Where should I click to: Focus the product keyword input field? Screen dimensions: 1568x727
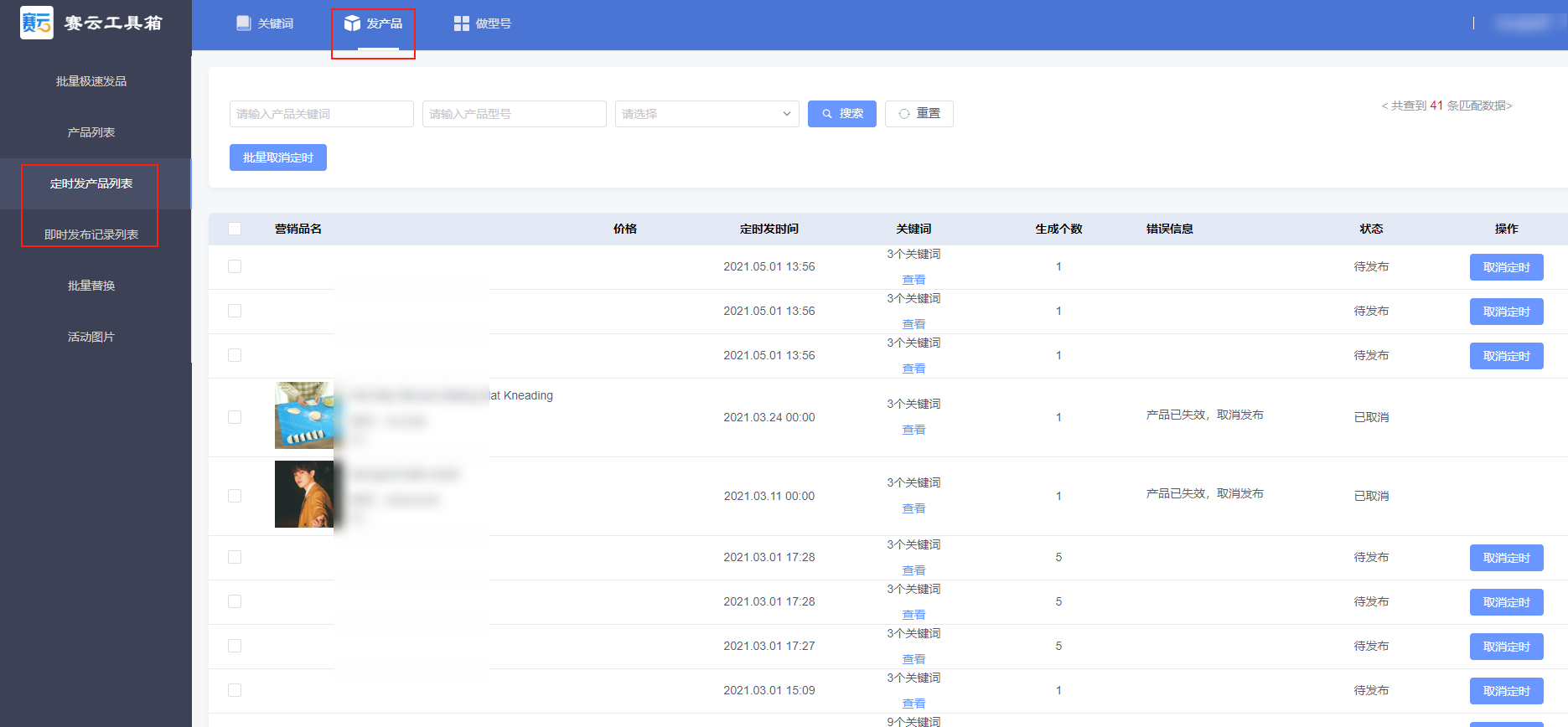(x=322, y=114)
